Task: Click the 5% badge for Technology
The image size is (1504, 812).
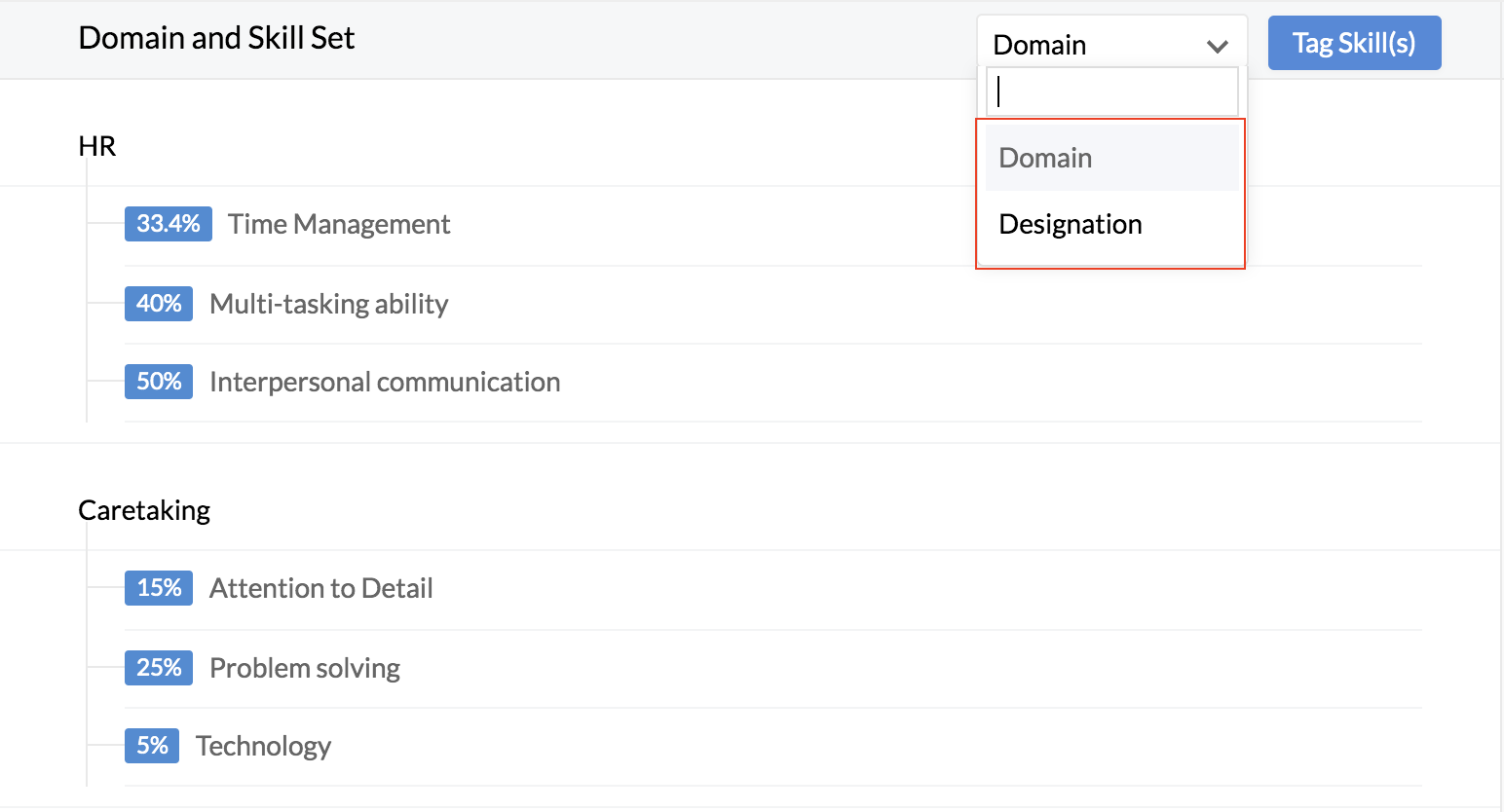Action: 152,746
